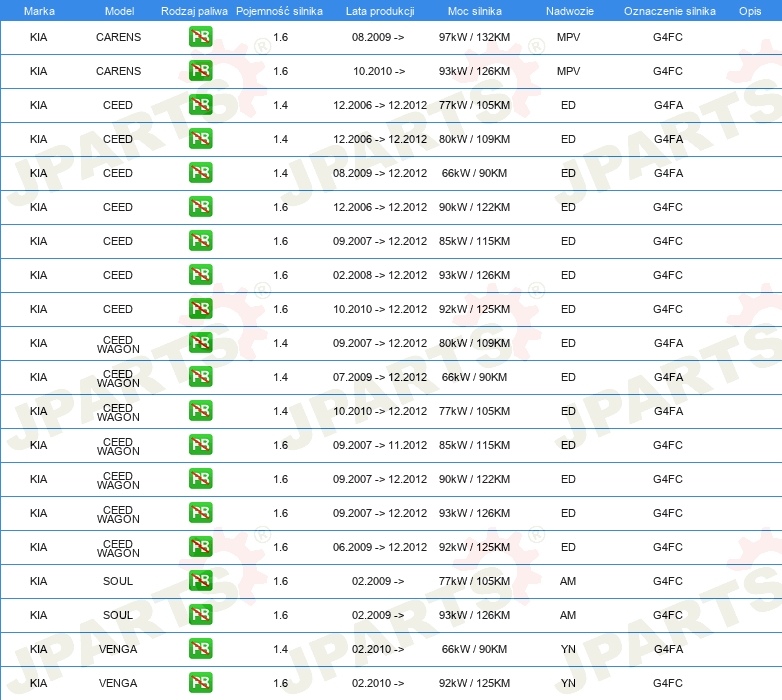Click G4FA in the VENGA 66kW / 90KM row
This screenshot has width=782, height=700.
coord(668,649)
